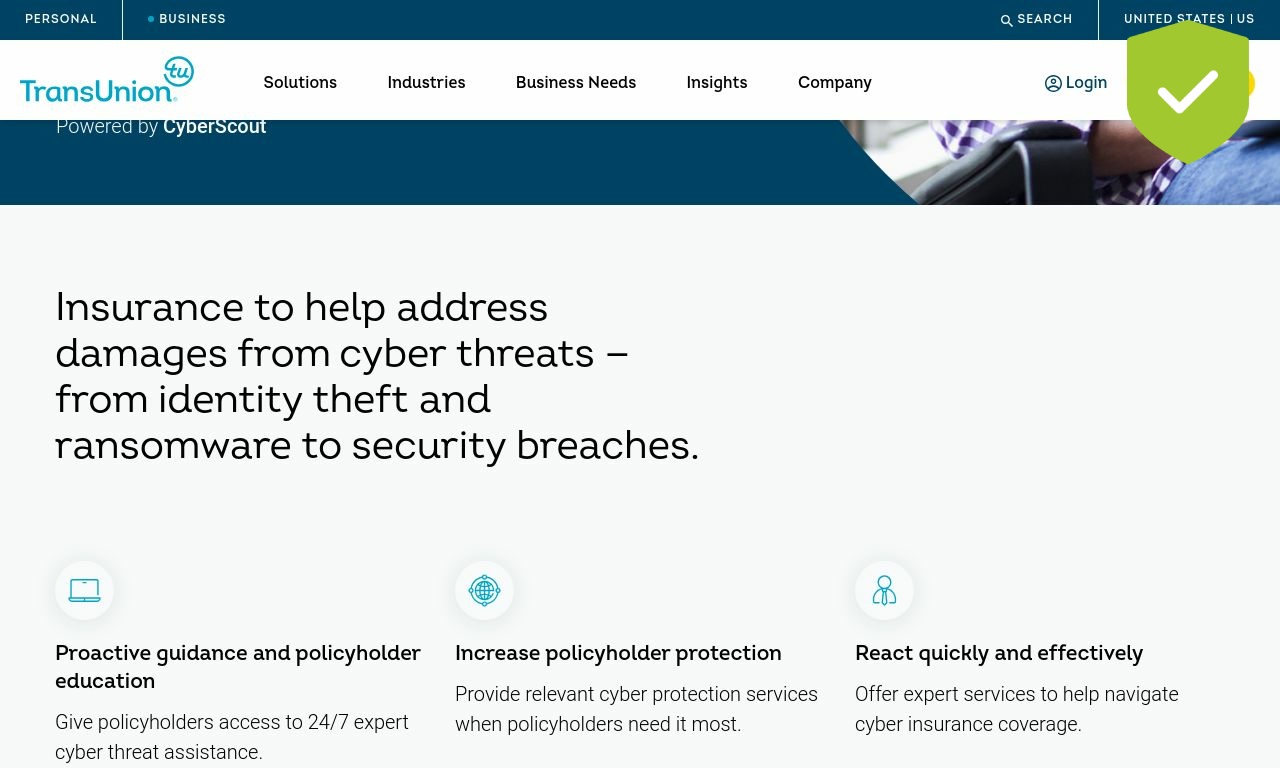
Task: Switch to the PERSONAL section
Action: 61,19
